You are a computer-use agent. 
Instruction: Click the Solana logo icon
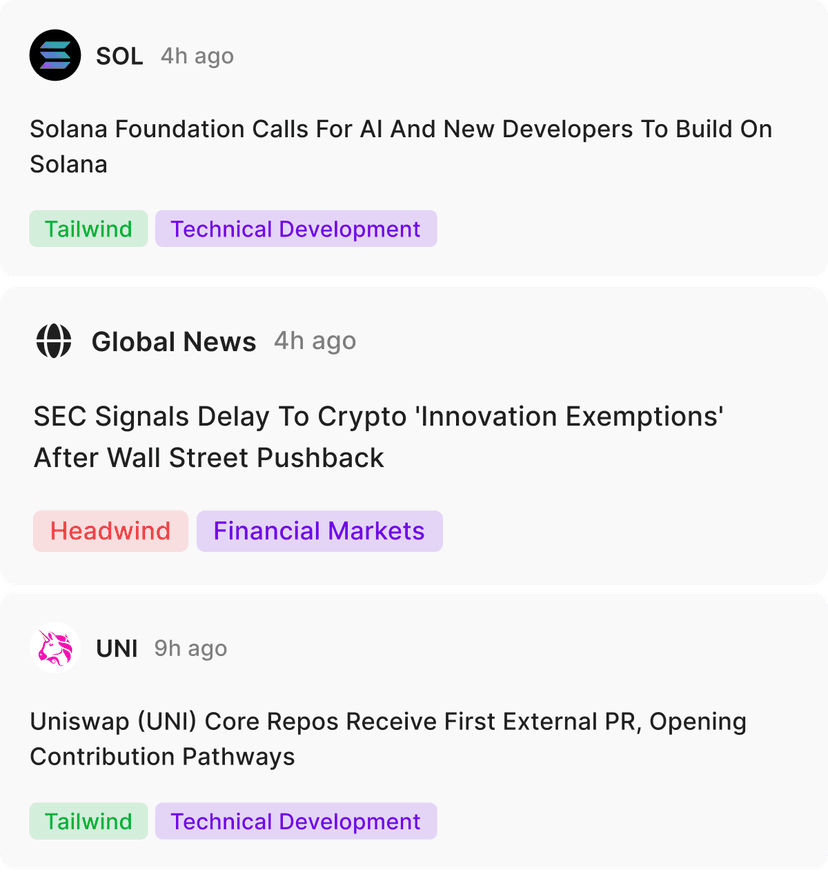55,55
